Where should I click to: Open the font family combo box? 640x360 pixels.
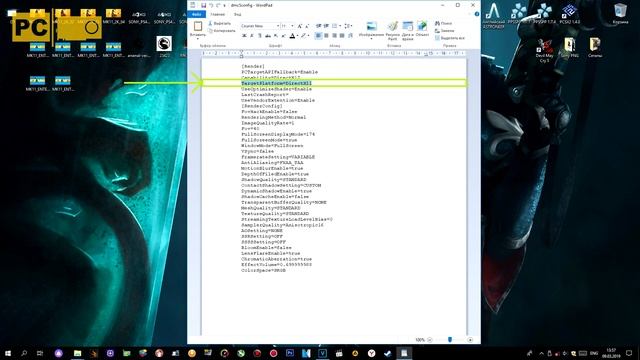tap(260, 26)
